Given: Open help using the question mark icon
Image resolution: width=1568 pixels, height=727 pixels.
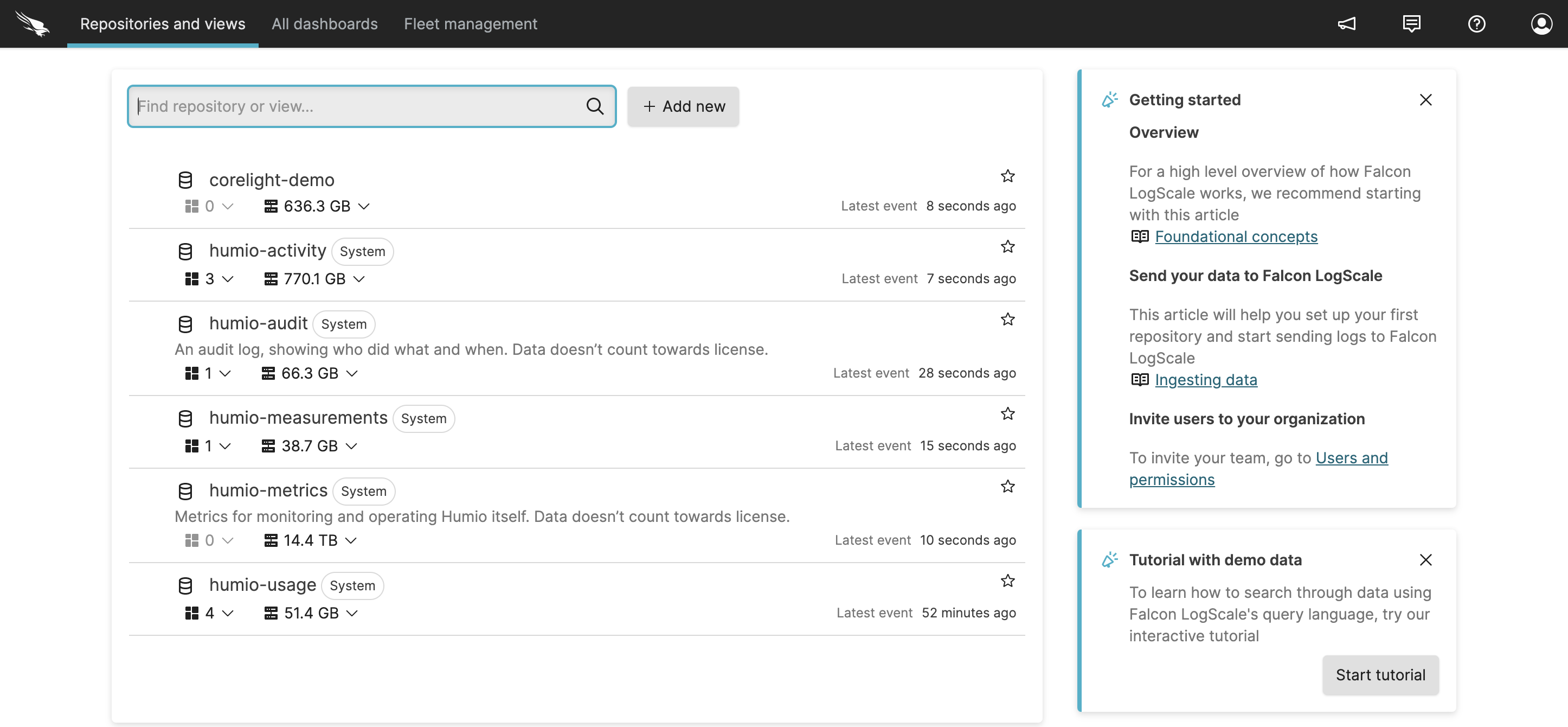Looking at the screenshot, I should click(1477, 24).
